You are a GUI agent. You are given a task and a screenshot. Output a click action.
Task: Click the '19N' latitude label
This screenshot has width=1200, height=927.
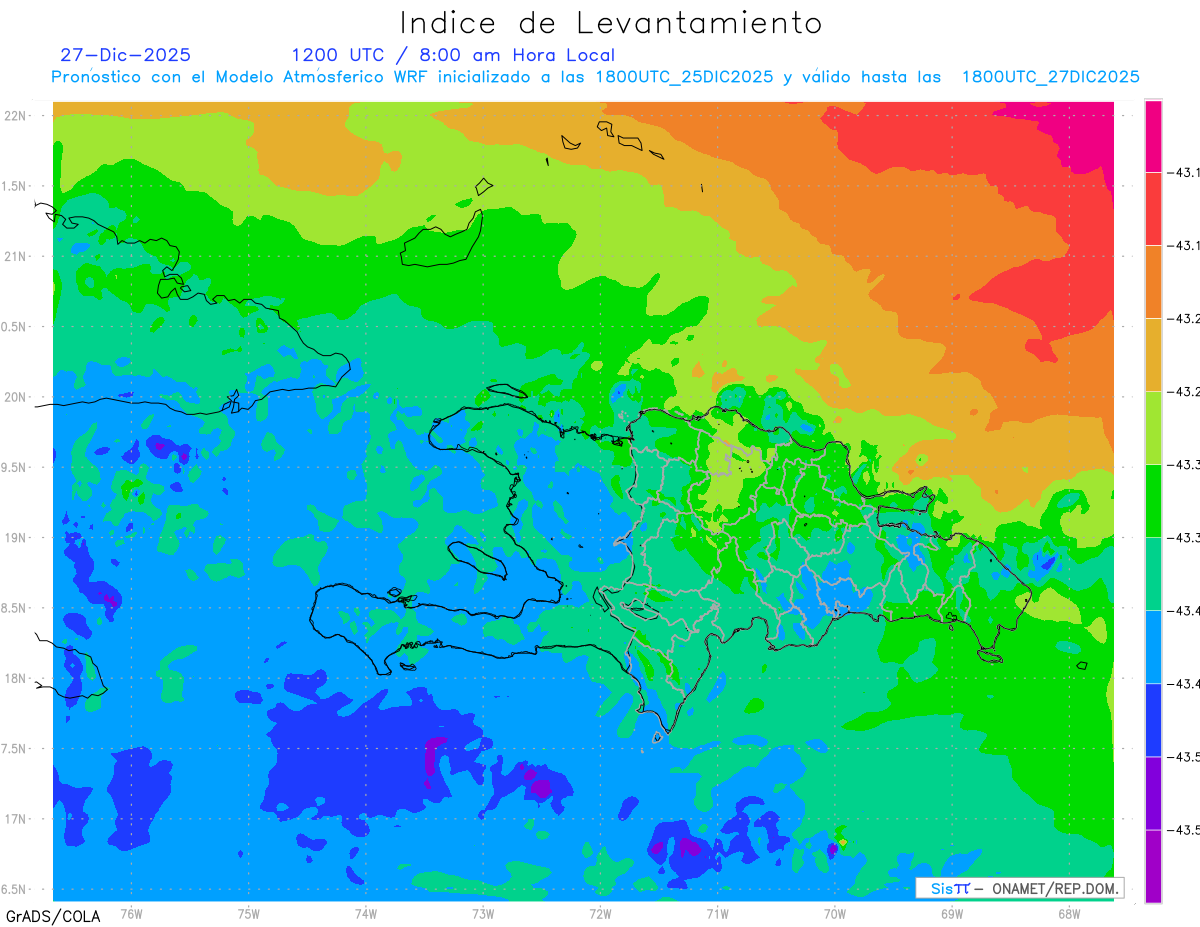(x=16, y=538)
